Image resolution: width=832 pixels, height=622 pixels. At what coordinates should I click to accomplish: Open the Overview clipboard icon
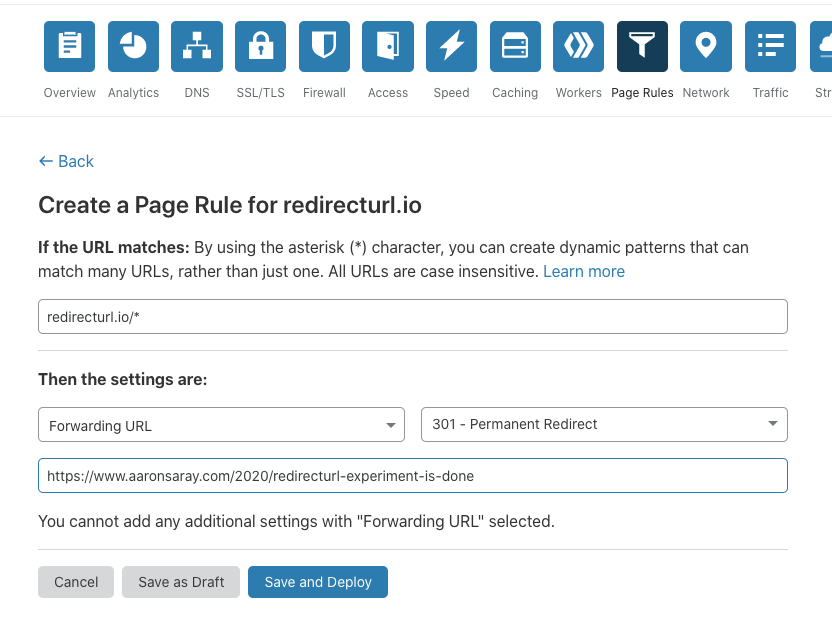click(70, 46)
